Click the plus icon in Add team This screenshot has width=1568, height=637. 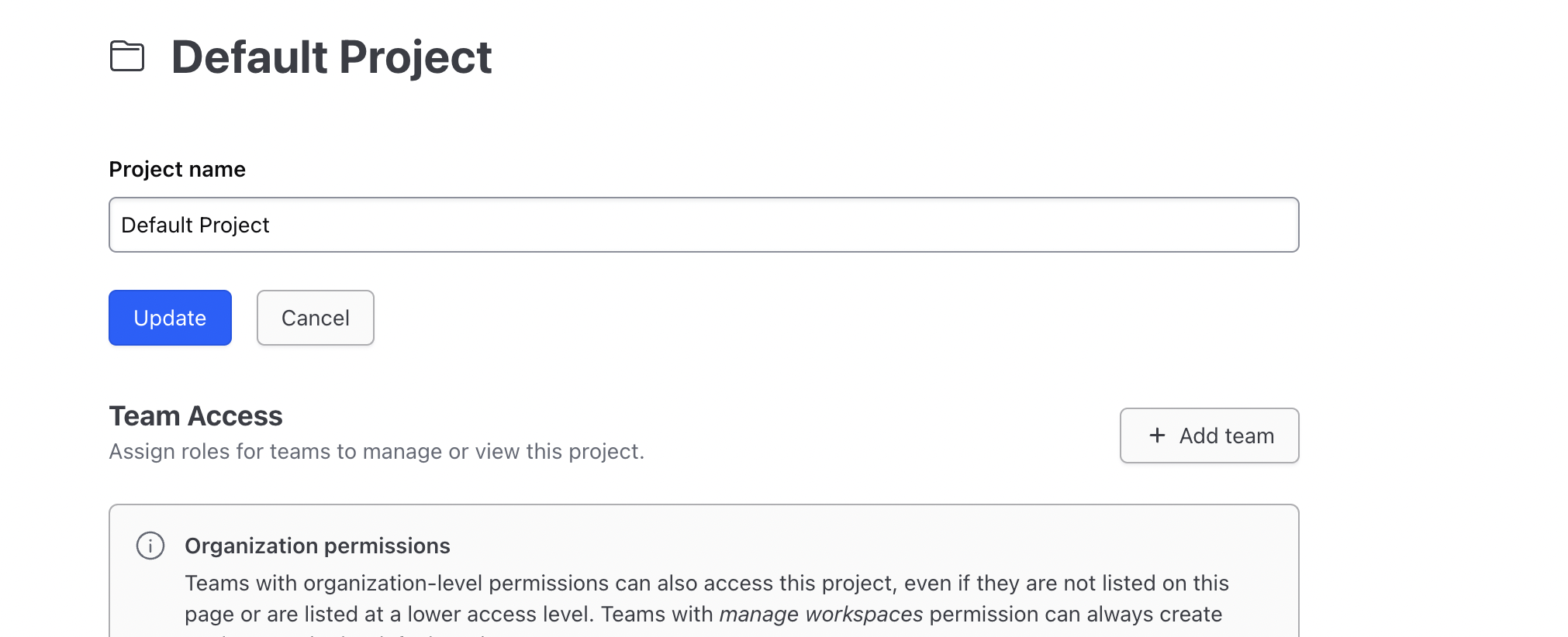pyautogui.click(x=1157, y=436)
